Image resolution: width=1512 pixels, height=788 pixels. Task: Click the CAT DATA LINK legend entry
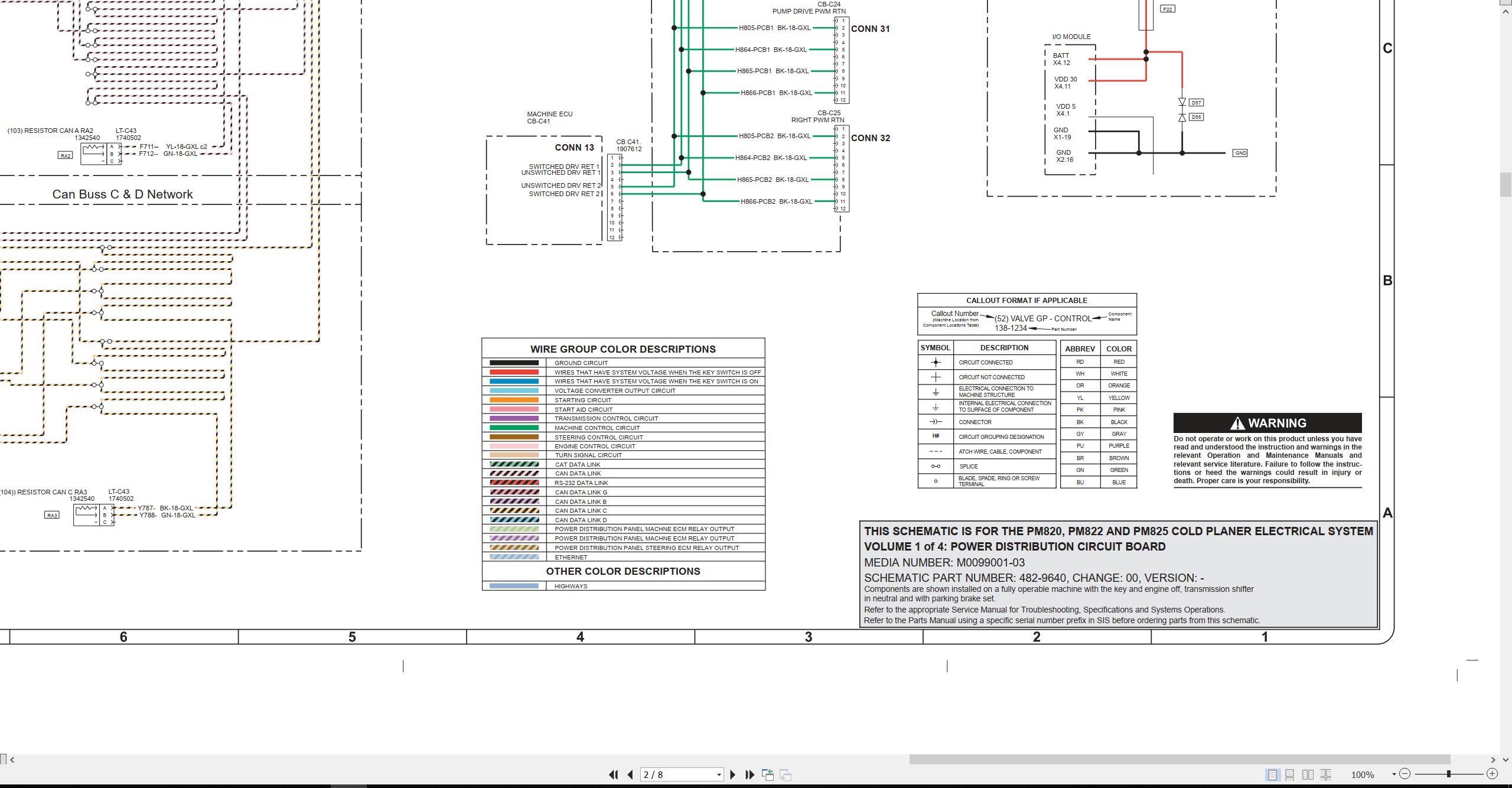point(623,464)
